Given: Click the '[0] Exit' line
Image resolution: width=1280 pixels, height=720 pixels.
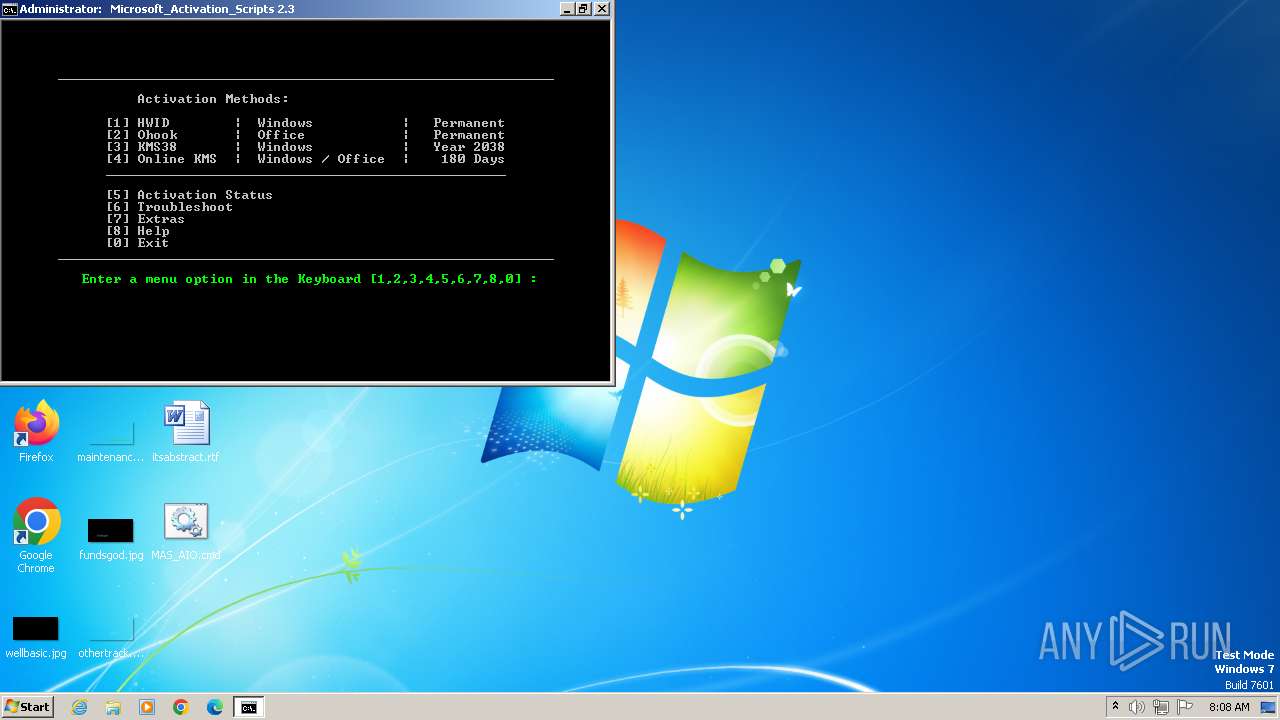Looking at the screenshot, I should click(137, 243).
